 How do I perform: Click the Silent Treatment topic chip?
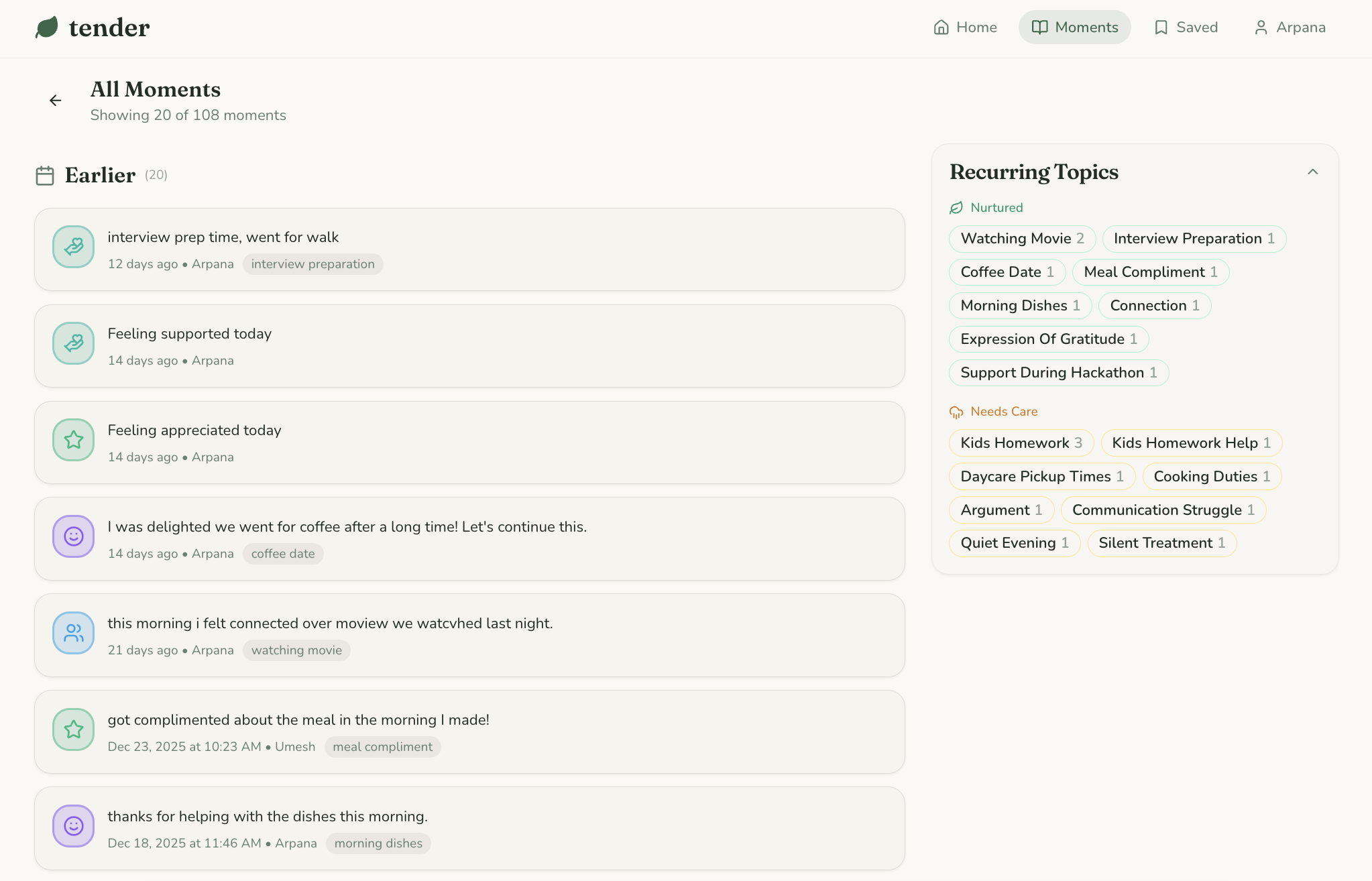pyautogui.click(x=1162, y=543)
